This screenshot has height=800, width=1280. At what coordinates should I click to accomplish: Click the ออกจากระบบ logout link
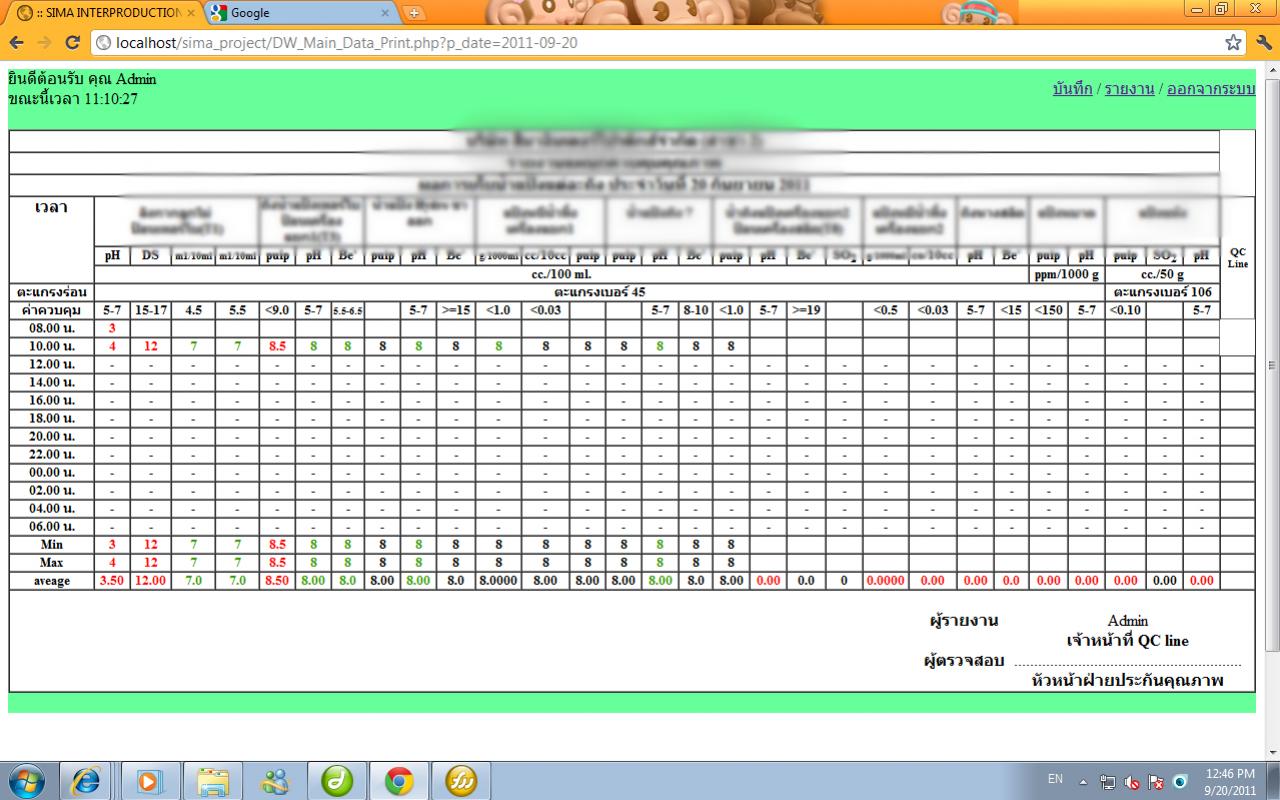point(1211,89)
